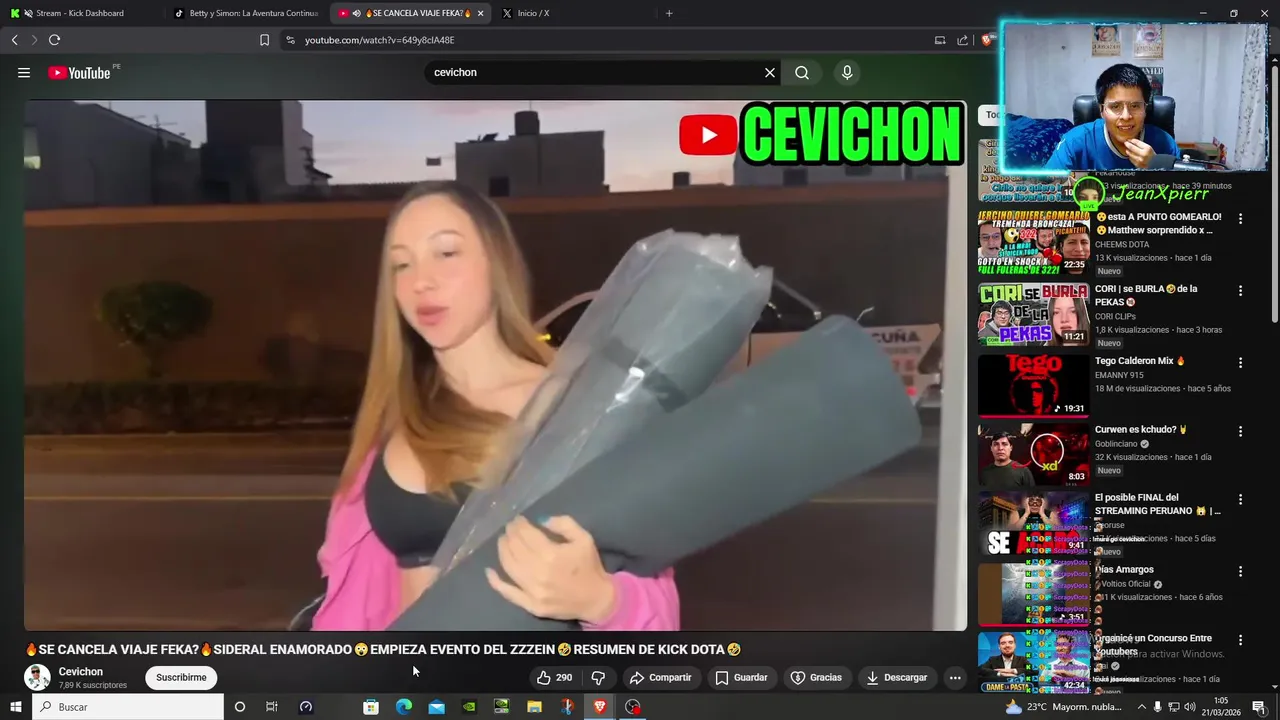
Task: Open the CORI CLIPs channel name
Action: point(1115,316)
